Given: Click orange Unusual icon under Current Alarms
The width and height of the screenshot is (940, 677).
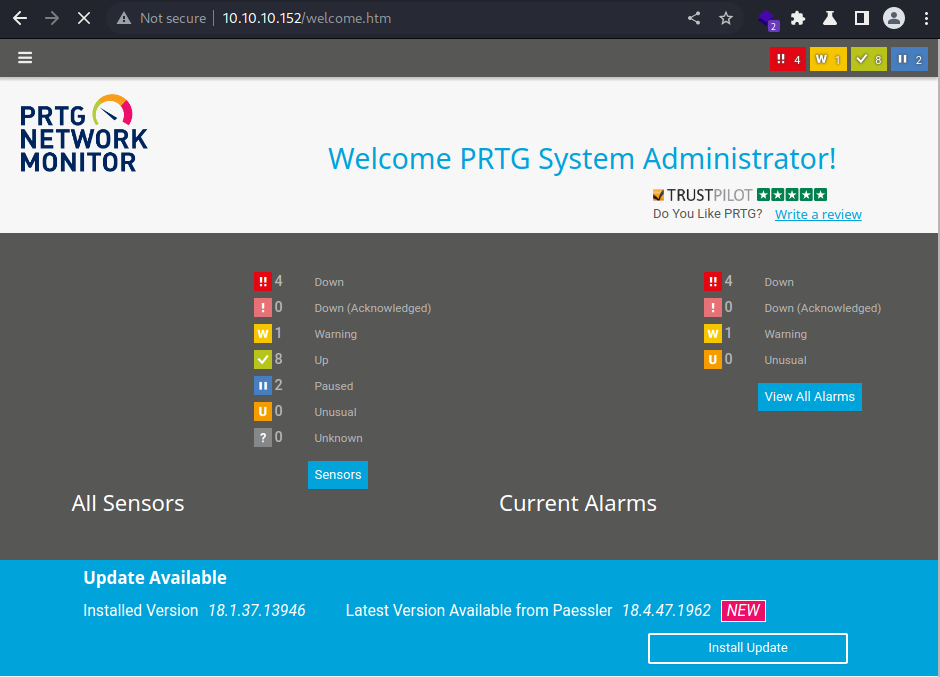Looking at the screenshot, I should point(712,359).
